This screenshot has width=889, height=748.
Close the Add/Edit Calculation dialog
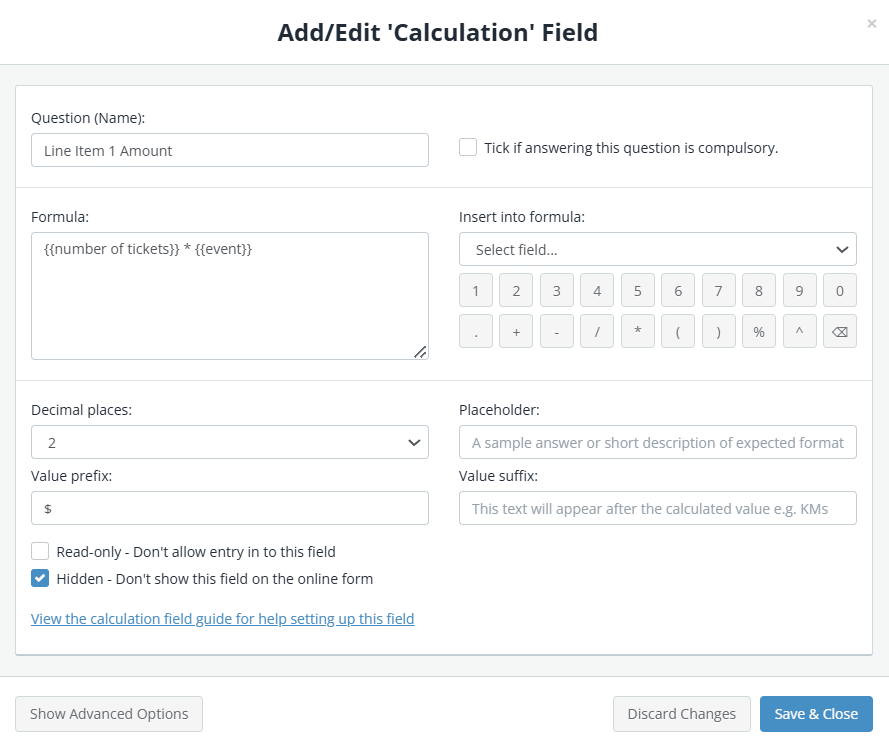pyautogui.click(x=871, y=24)
